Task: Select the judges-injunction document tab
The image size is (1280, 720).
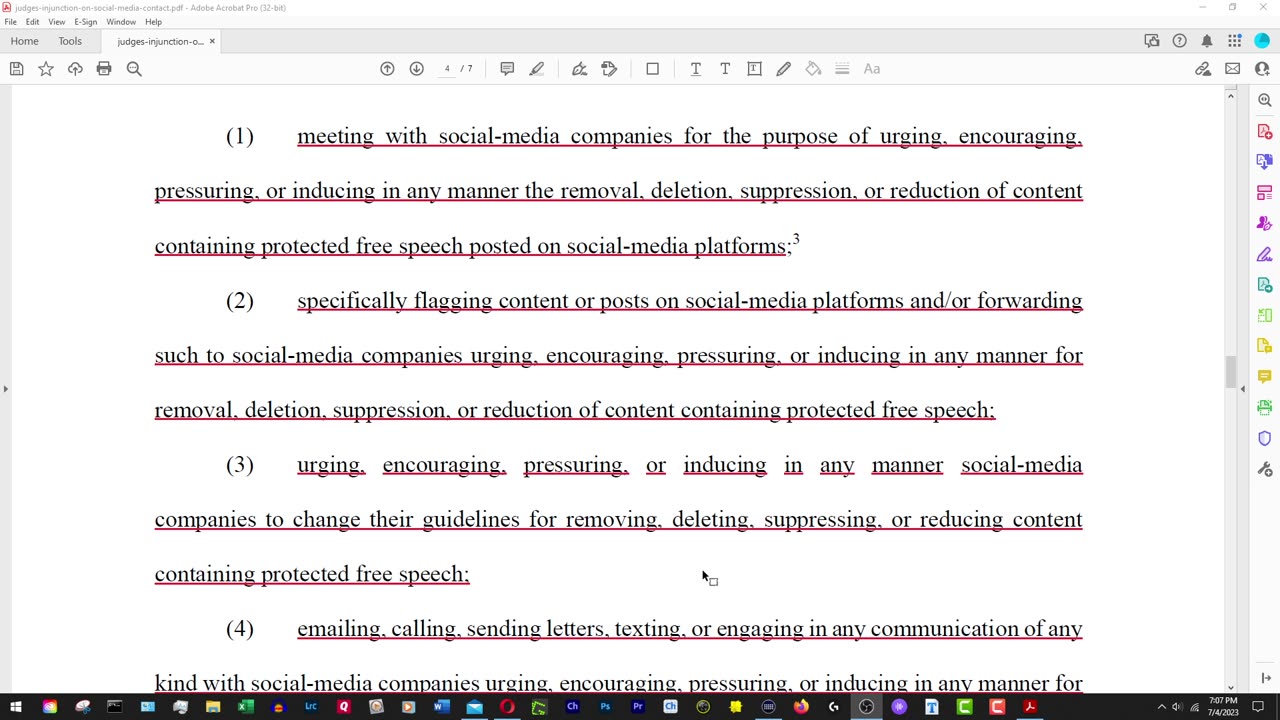Action: [160, 41]
